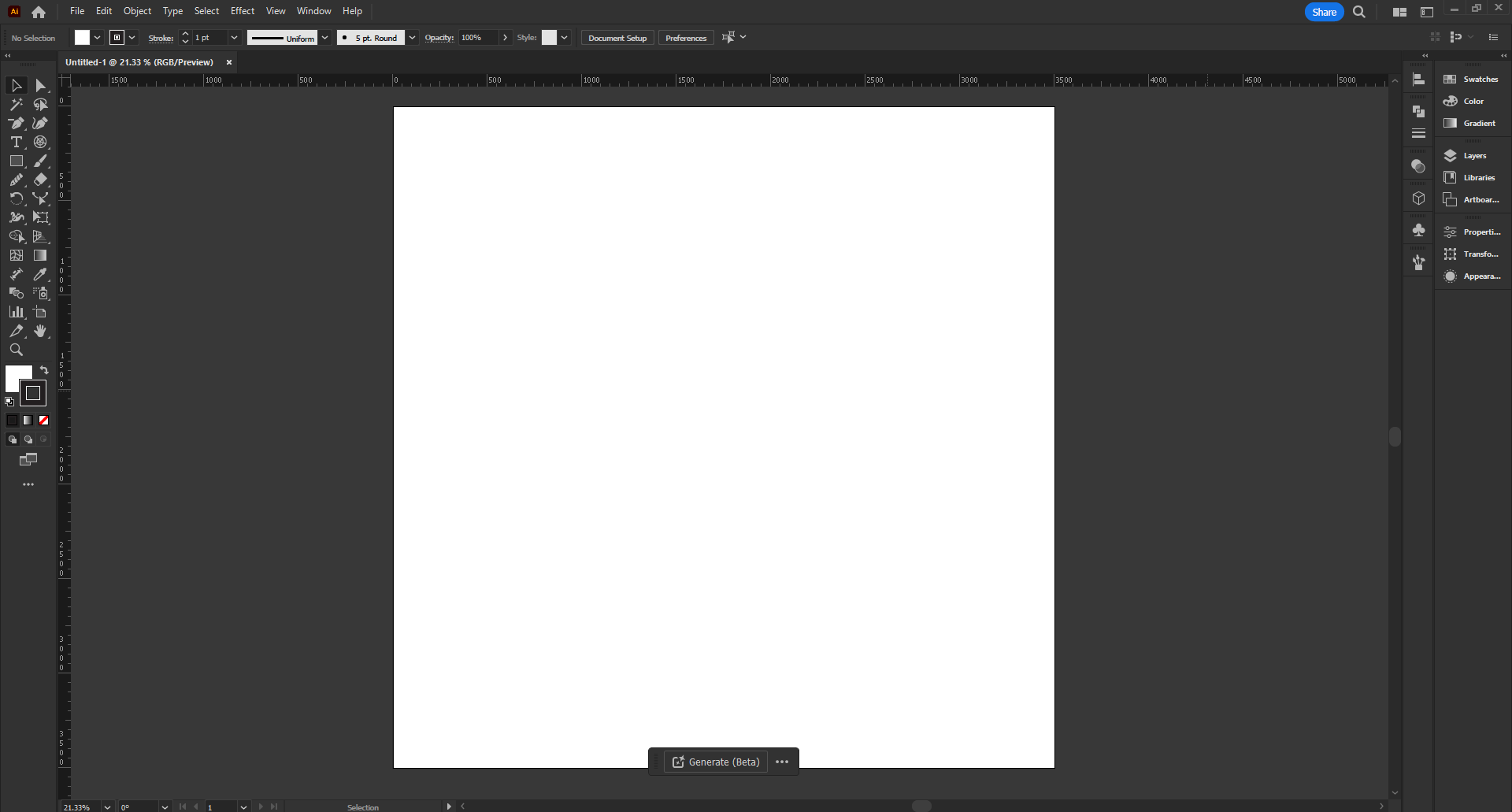The height and width of the screenshot is (812, 1512).
Task: Open the Pathfinder panel icon
Action: tap(1418, 111)
